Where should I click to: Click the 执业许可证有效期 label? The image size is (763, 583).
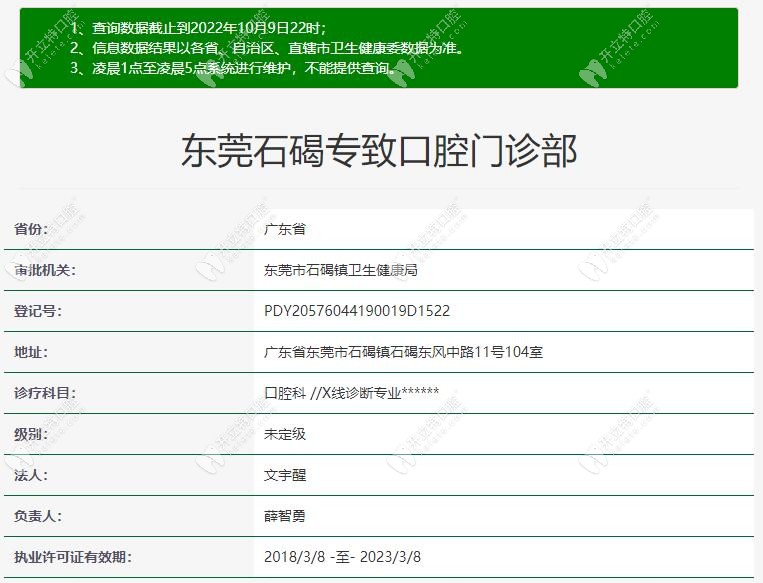tap(73, 556)
